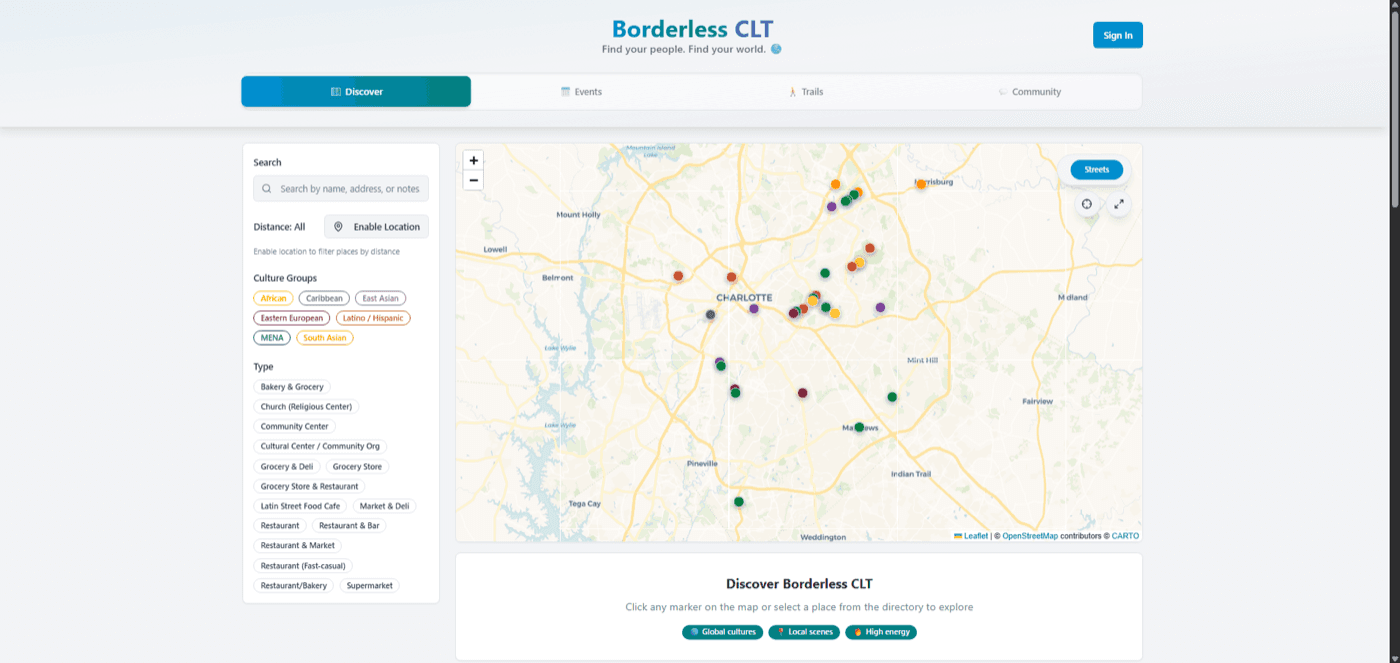The image size is (1400, 663).
Task: Click the locate-me crosshair icon on the map
Action: [x=1087, y=204]
